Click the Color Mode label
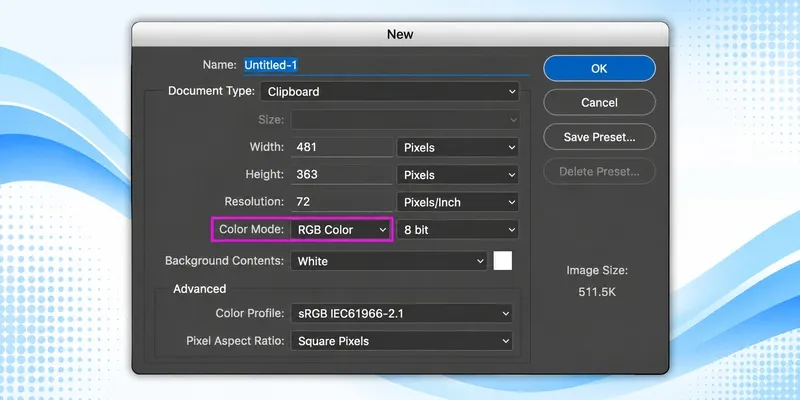Viewport: 800px width, 400px height. (251, 230)
